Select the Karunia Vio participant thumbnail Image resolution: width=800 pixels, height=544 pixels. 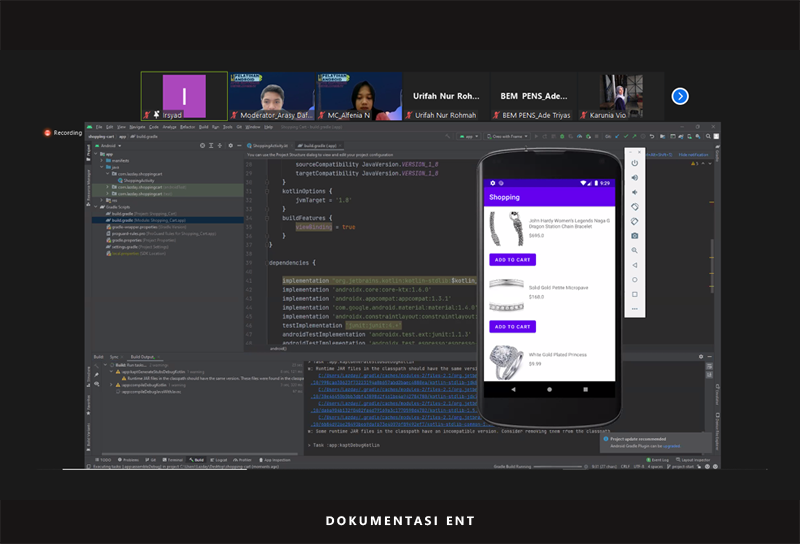tap(621, 96)
